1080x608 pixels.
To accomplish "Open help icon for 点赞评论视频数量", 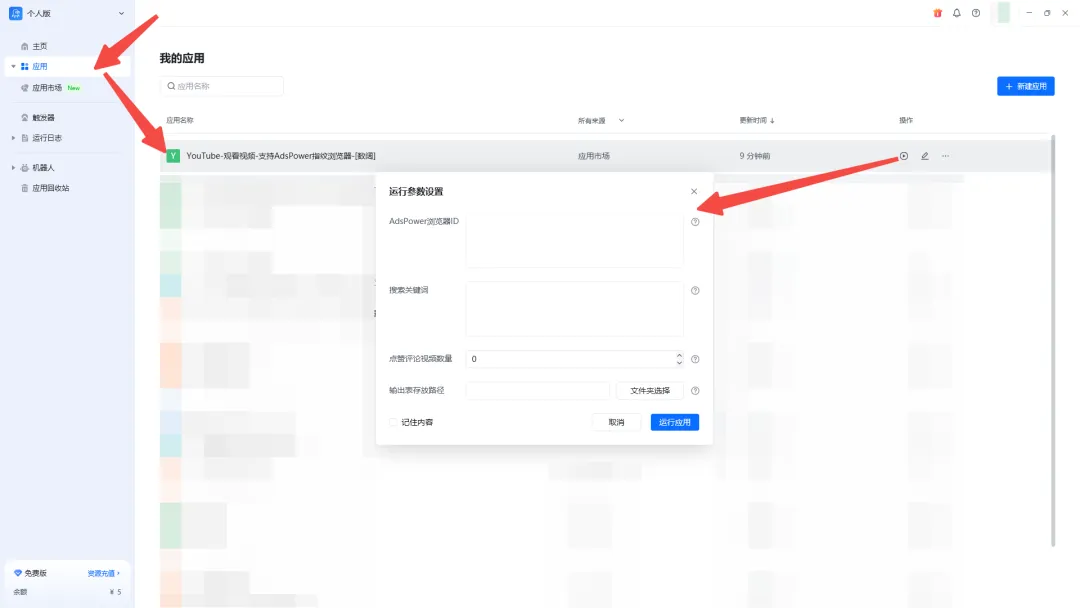I will (695, 359).
